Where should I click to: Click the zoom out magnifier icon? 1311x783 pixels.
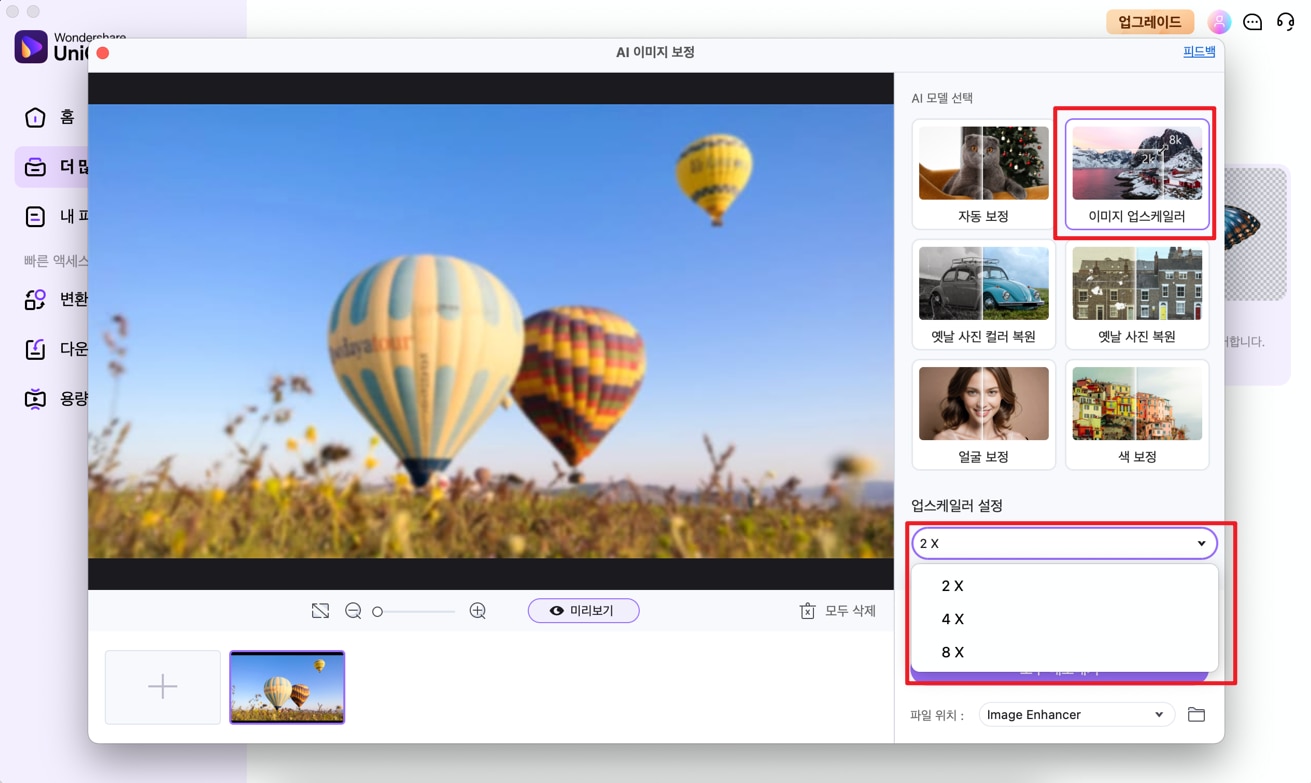pos(353,611)
